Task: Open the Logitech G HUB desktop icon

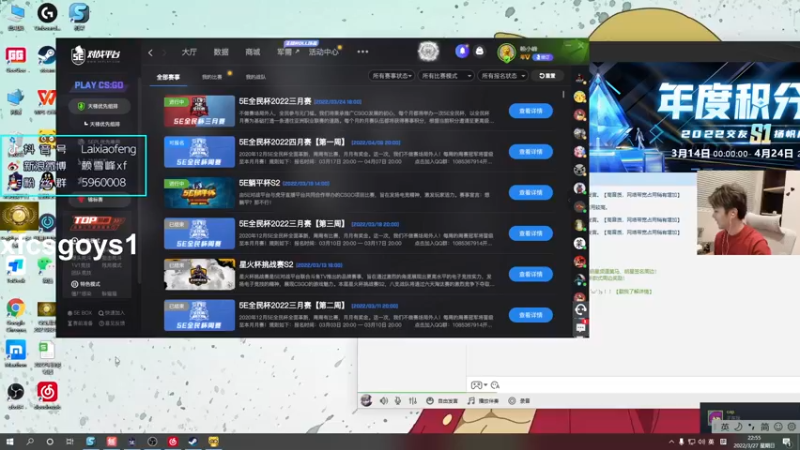Action: 47,16
